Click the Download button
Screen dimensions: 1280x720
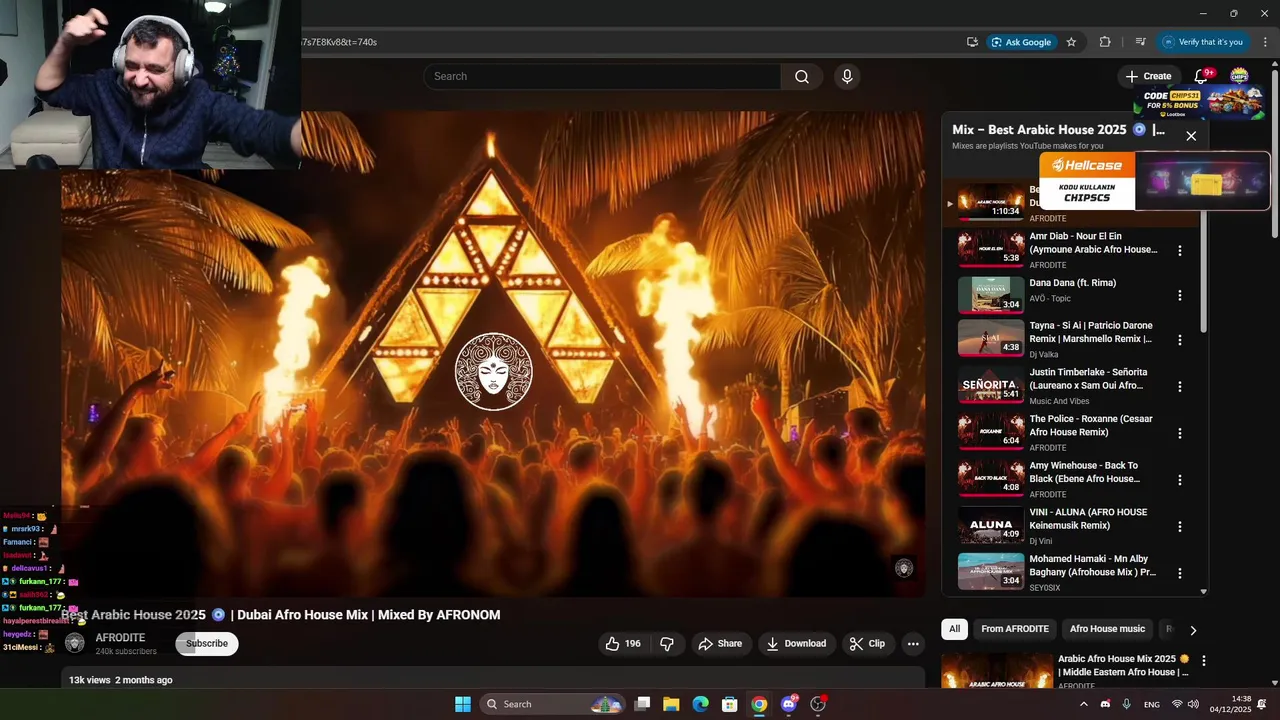796,644
